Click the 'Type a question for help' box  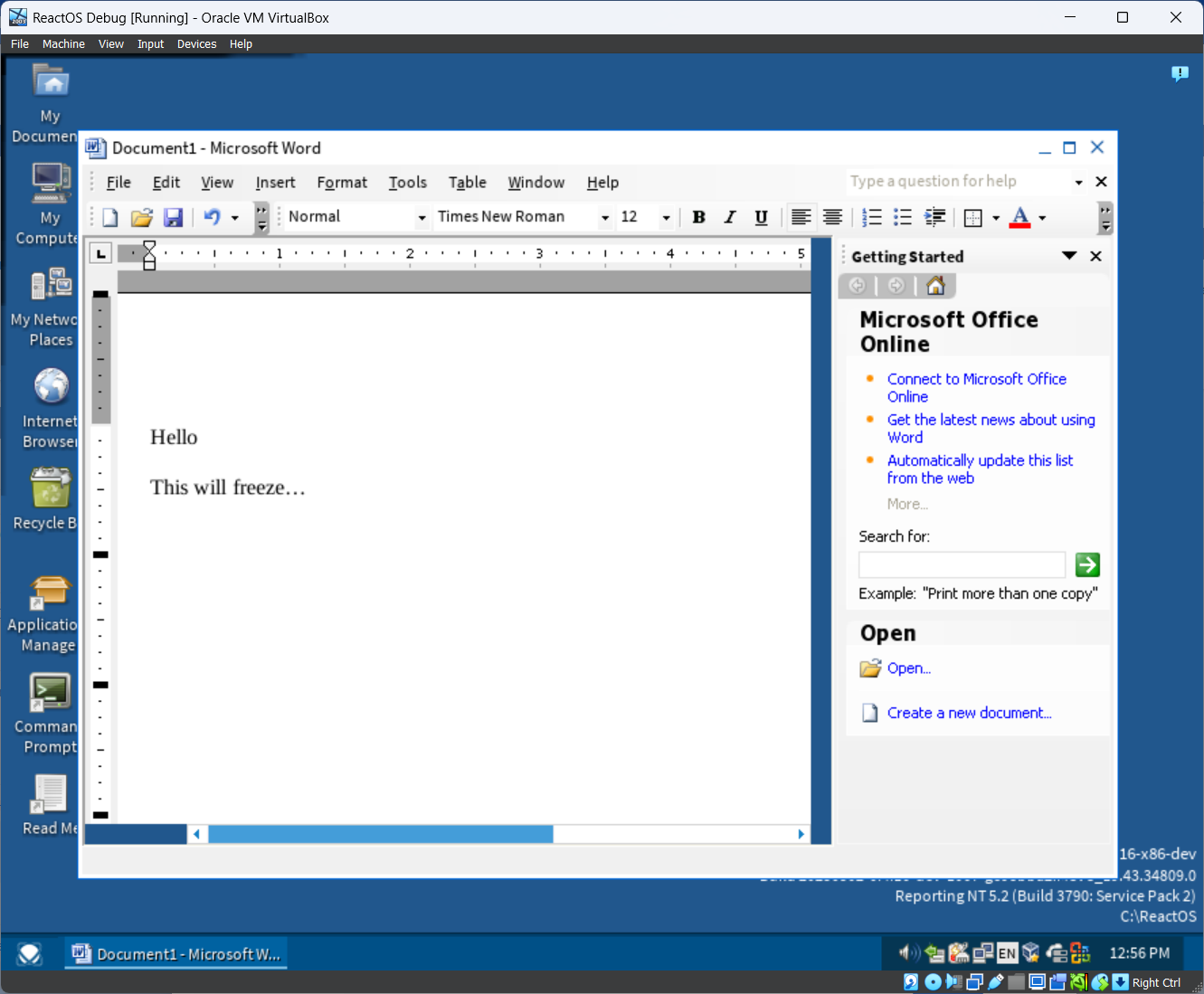click(959, 181)
